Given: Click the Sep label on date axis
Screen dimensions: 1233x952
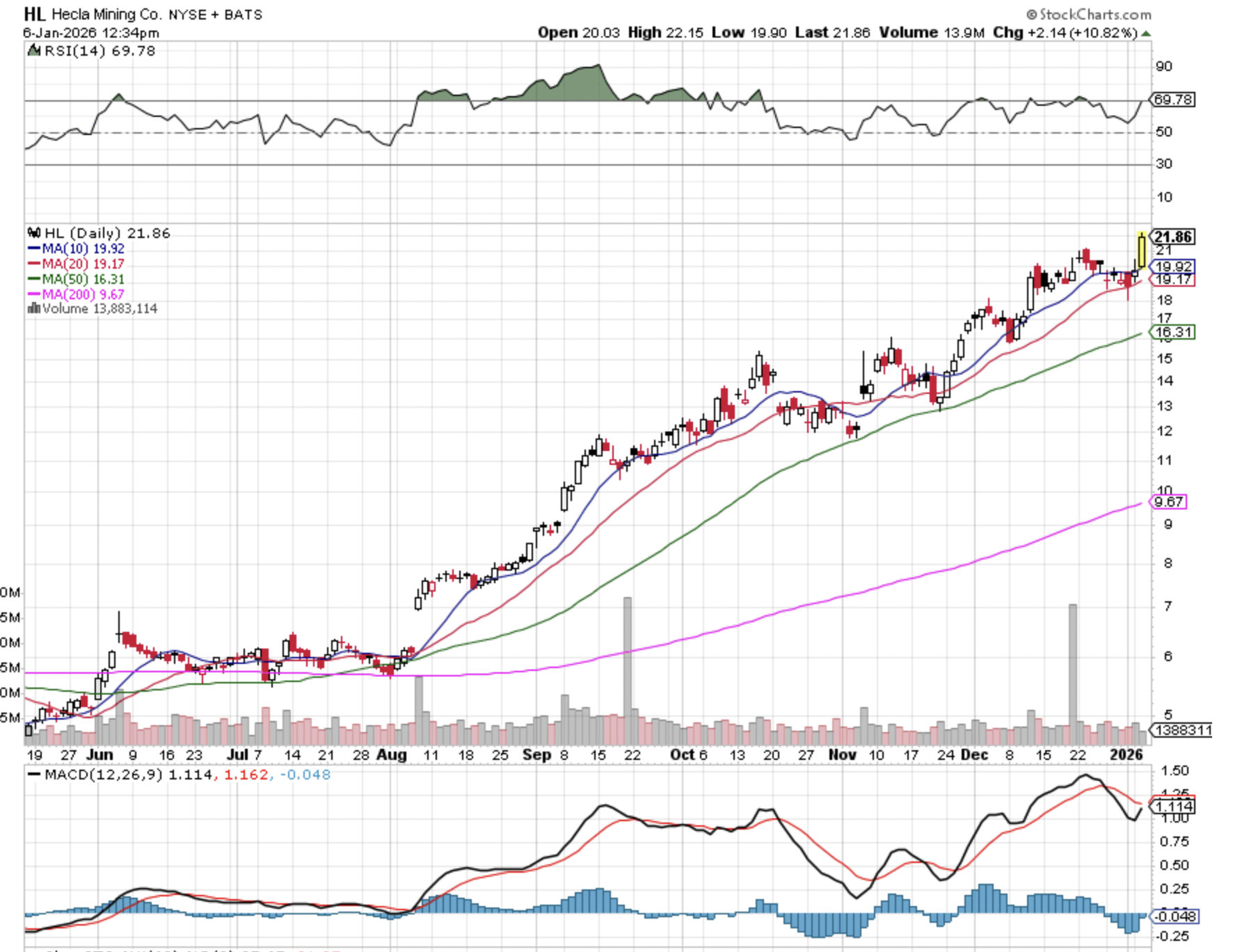Looking at the screenshot, I should 536,755.
